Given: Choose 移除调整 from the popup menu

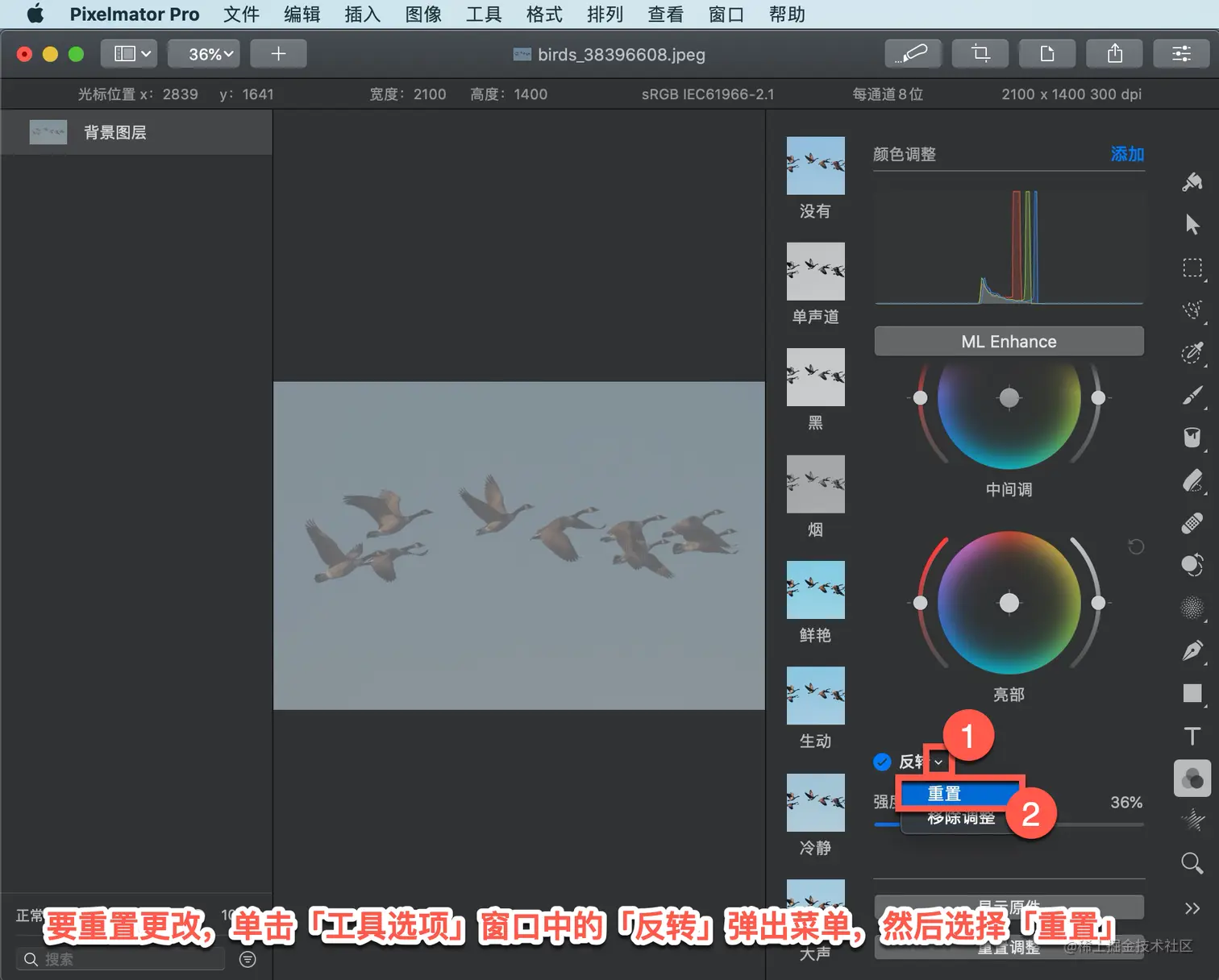Looking at the screenshot, I should click(962, 818).
